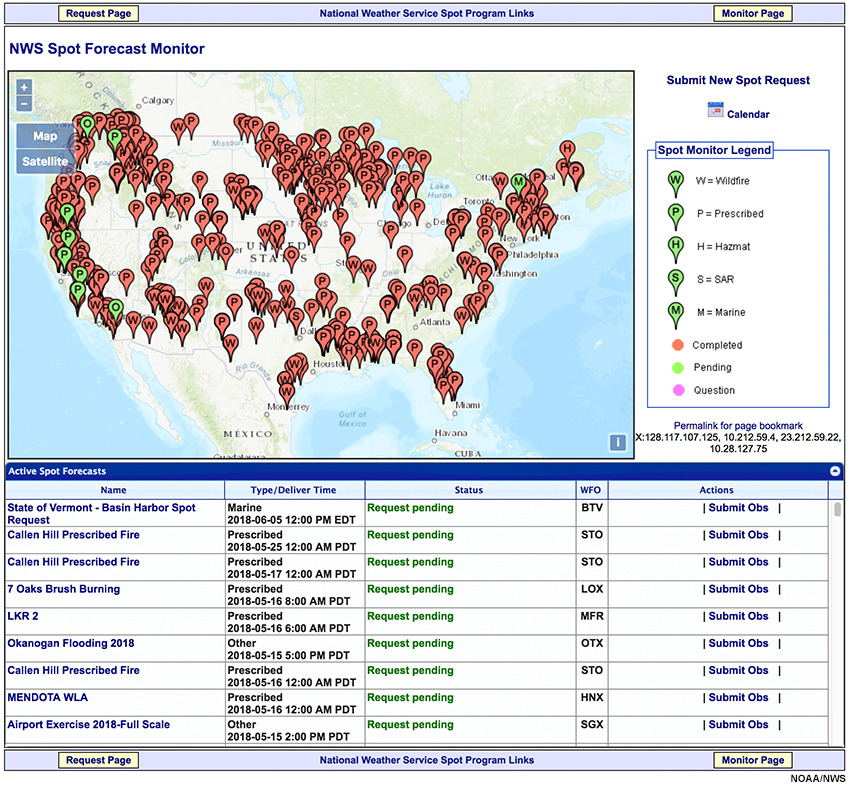This screenshot has height=785, width=850.
Task: Open Airport Exercise 2018-Full Scale forecast
Action: point(88,724)
